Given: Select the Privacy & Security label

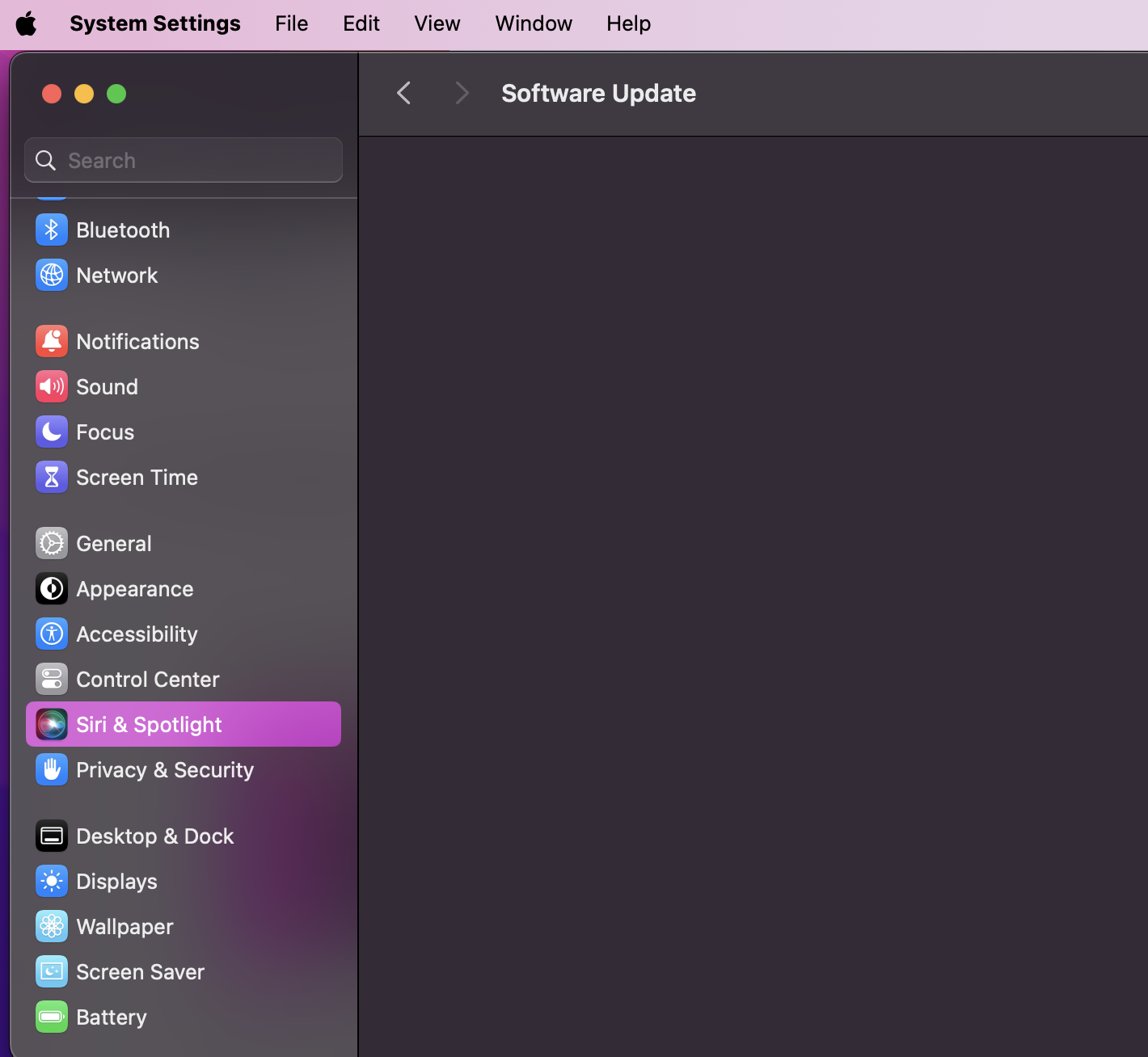Looking at the screenshot, I should pos(165,771).
